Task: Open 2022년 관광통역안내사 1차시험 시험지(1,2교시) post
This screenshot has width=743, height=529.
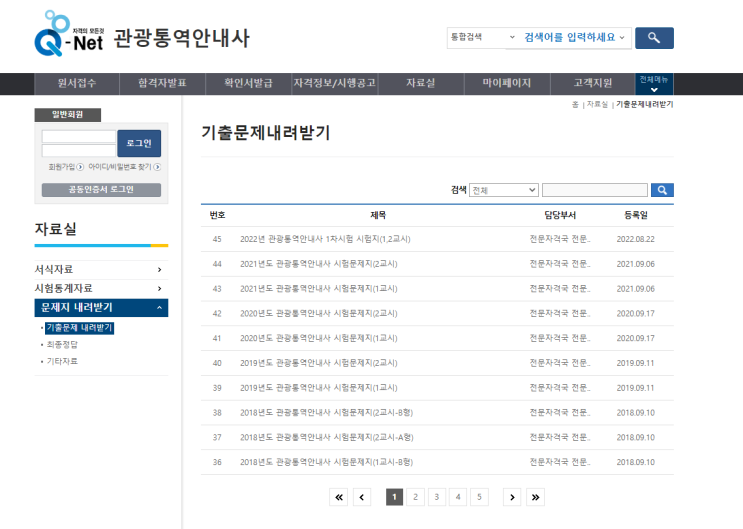Action: pyautogui.click(x=325, y=239)
